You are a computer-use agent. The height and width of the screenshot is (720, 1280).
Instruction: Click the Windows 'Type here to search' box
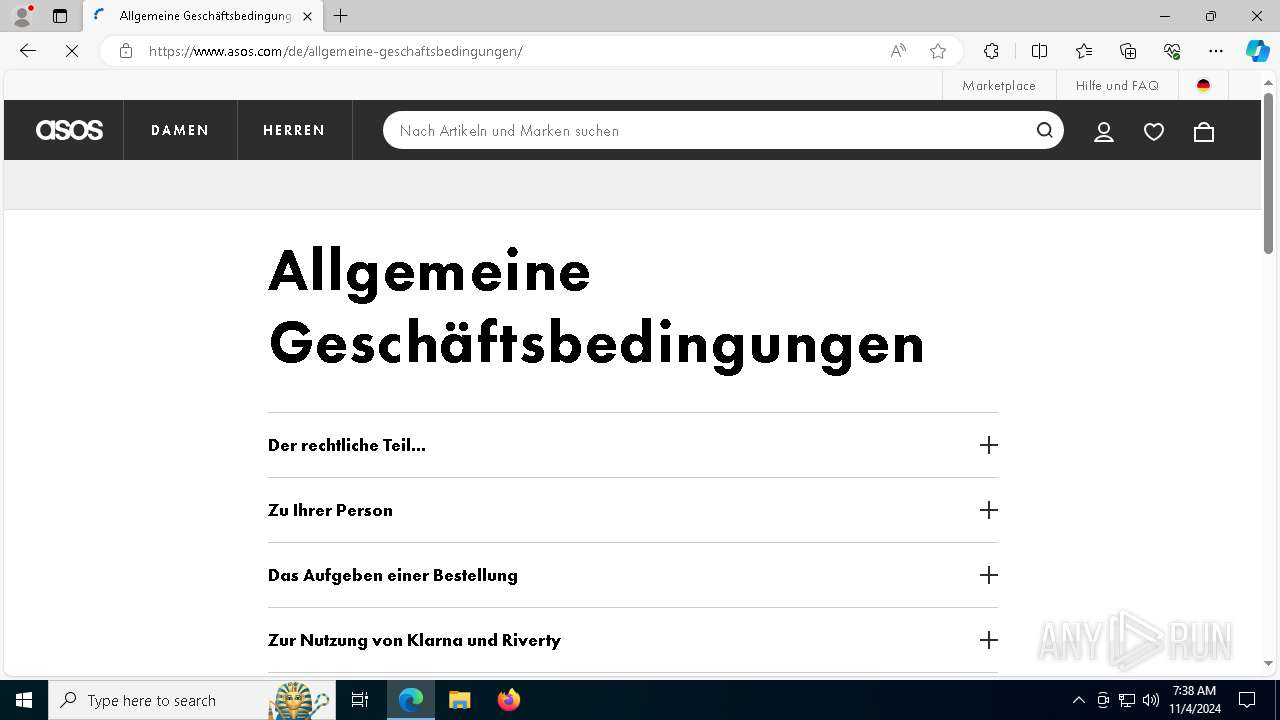(x=190, y=700)
